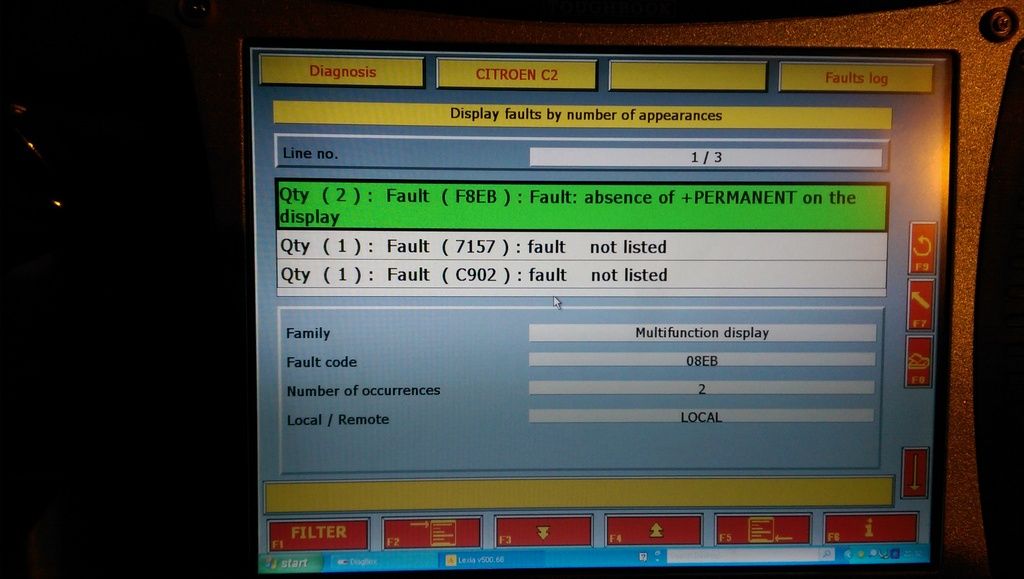Click the LOCAL value field

701,416
